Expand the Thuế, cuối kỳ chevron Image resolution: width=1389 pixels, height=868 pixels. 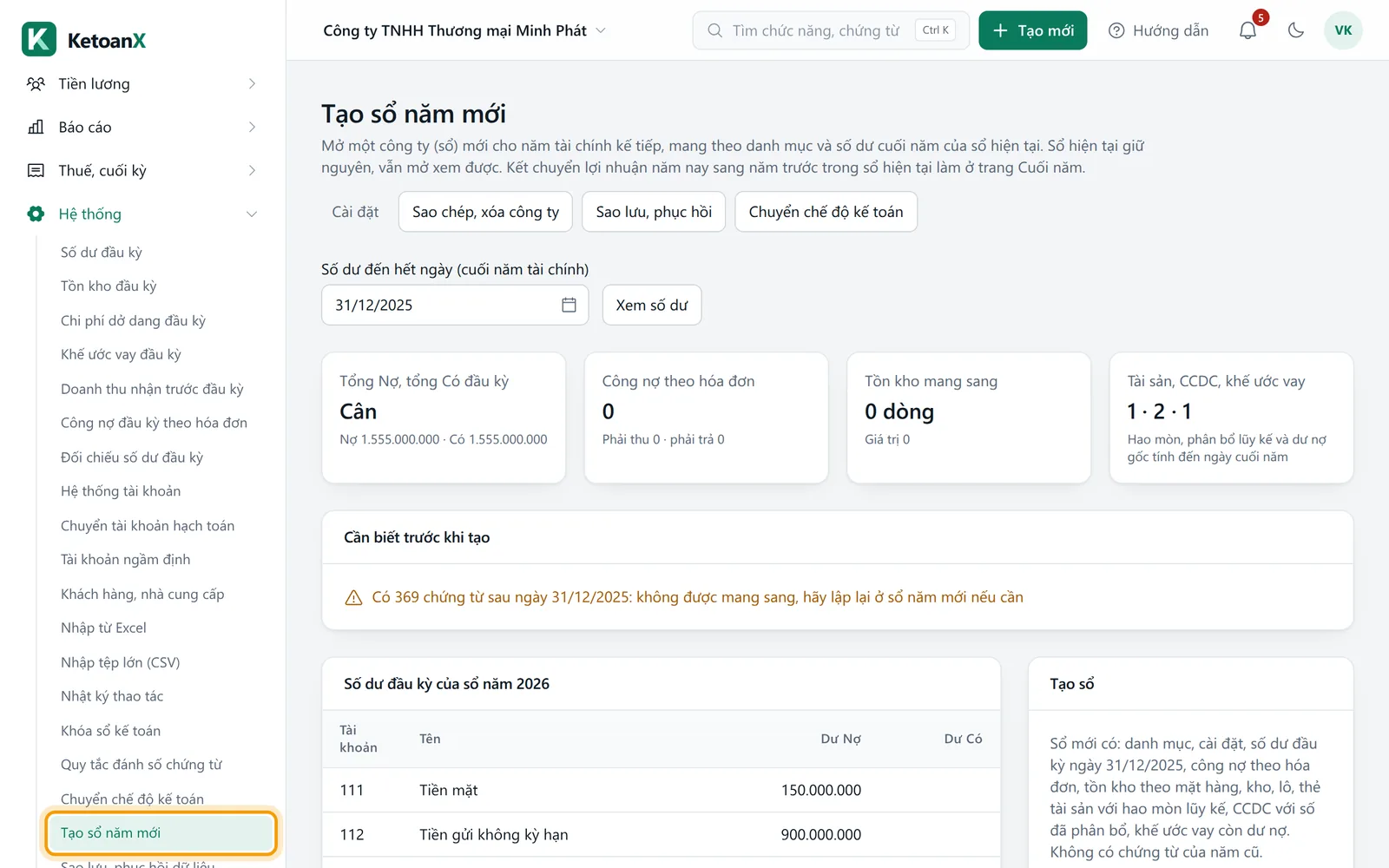(x=252, y=170)
